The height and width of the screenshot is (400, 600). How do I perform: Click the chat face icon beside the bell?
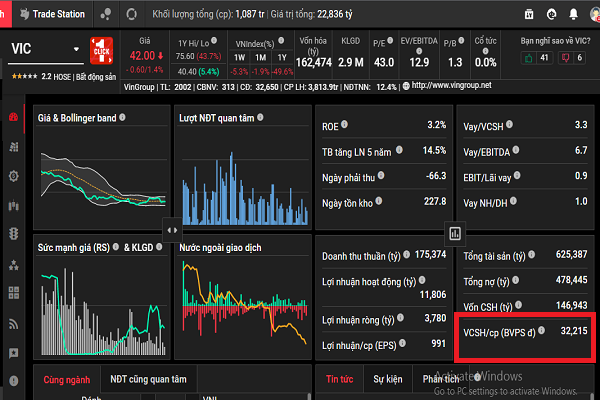point(551,14)
